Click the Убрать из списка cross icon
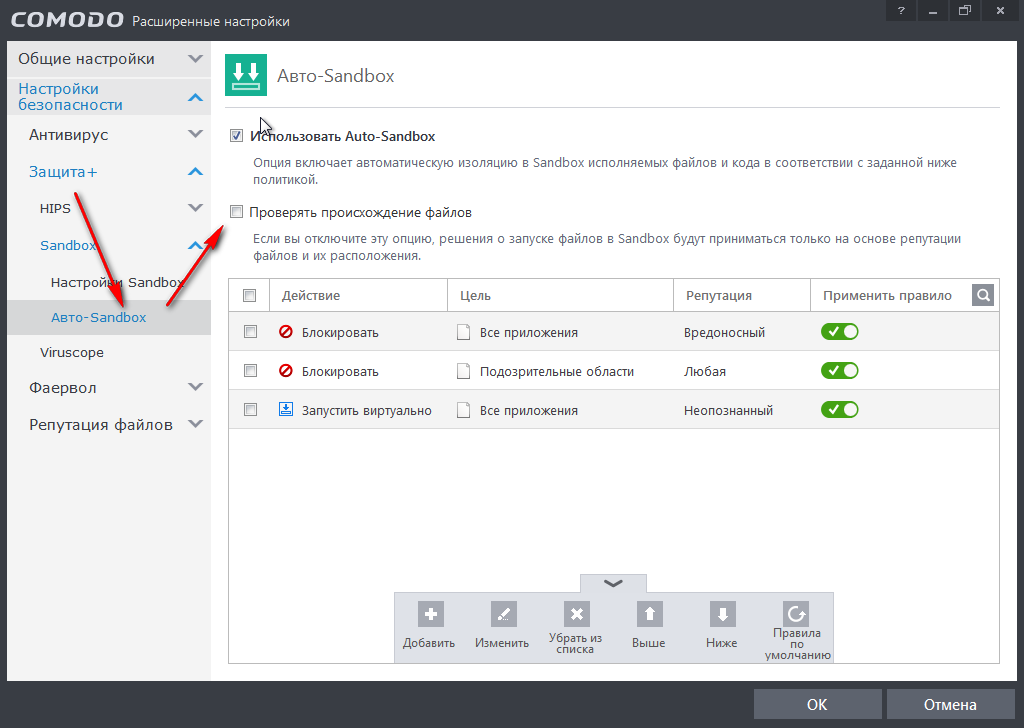Viewport: 1024px width, 728px height. pos(577,614)
